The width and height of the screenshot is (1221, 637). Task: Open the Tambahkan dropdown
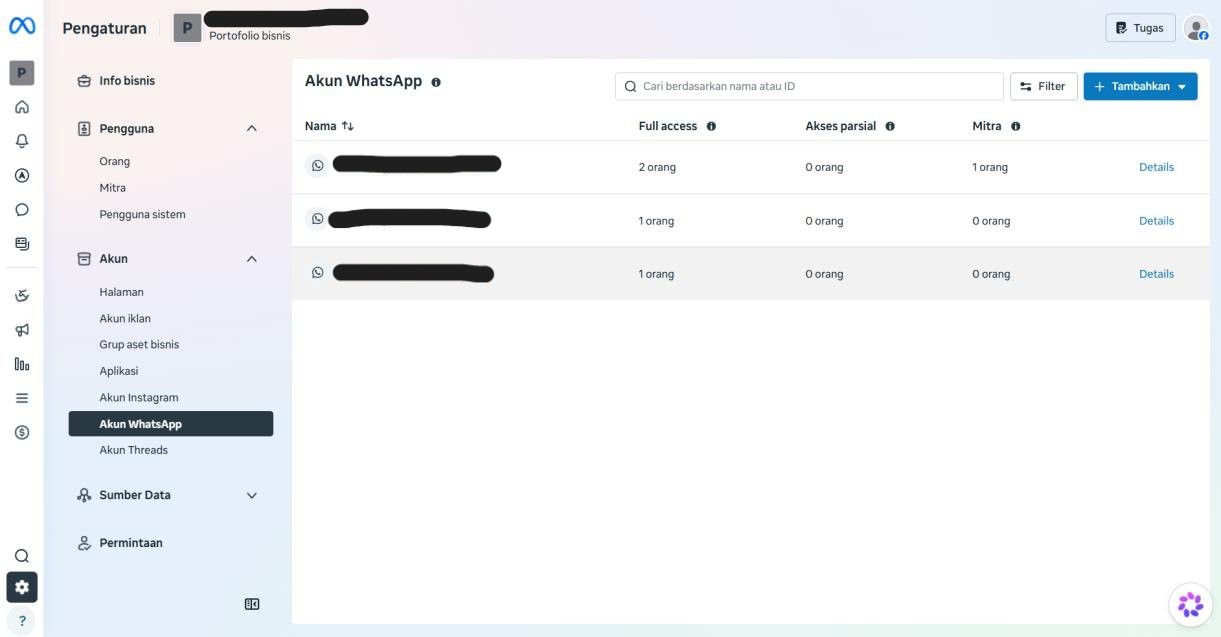click(1140, 86)
